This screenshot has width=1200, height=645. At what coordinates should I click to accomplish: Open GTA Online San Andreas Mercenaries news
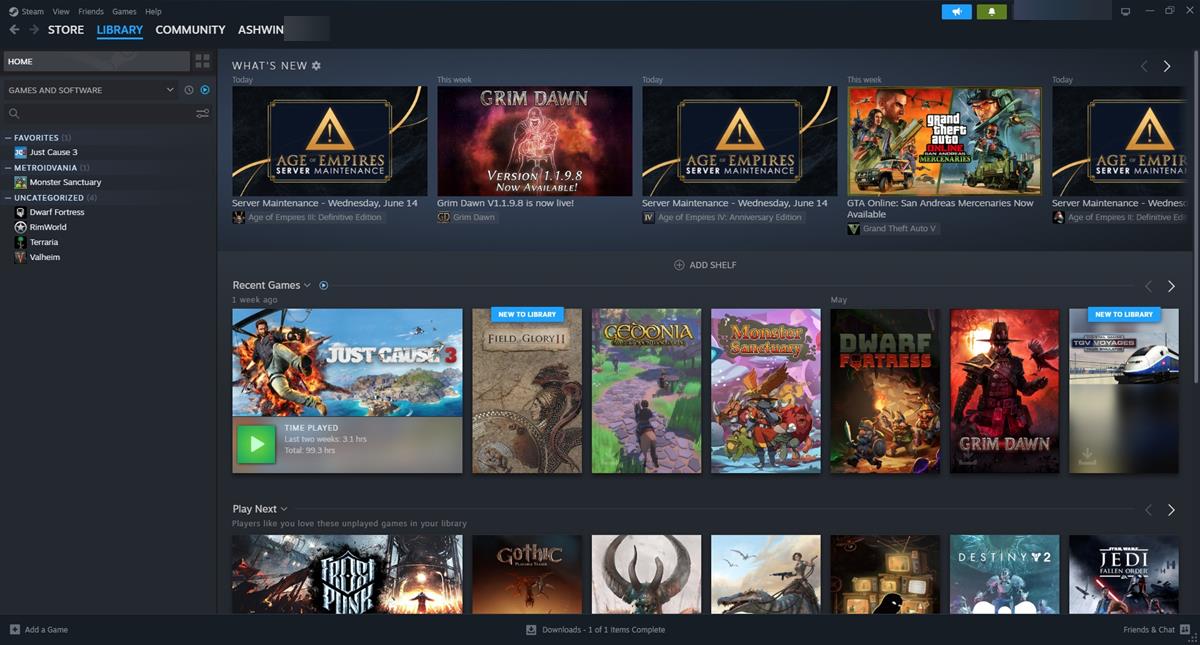click(944, 141)
